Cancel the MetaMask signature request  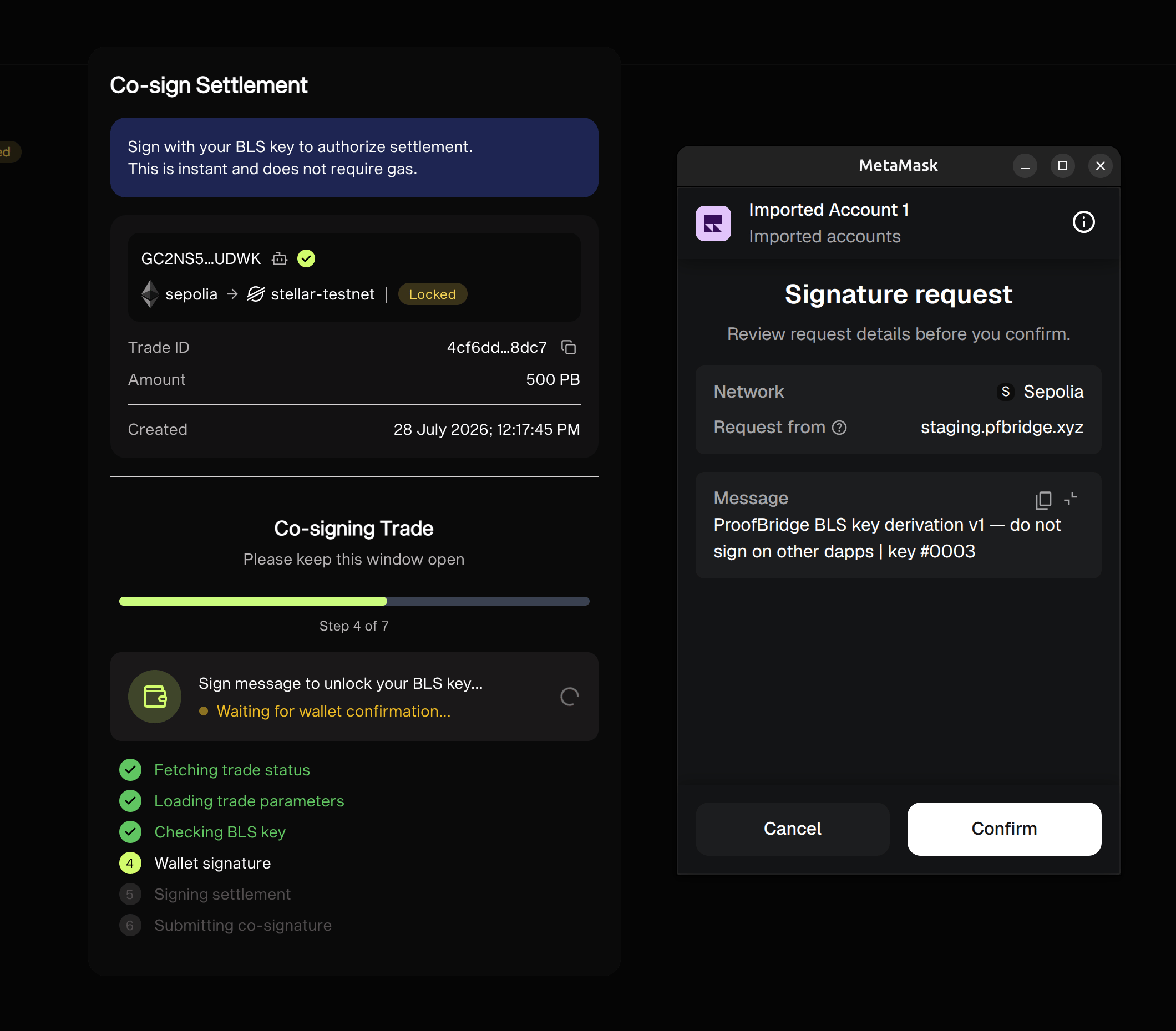792,829
